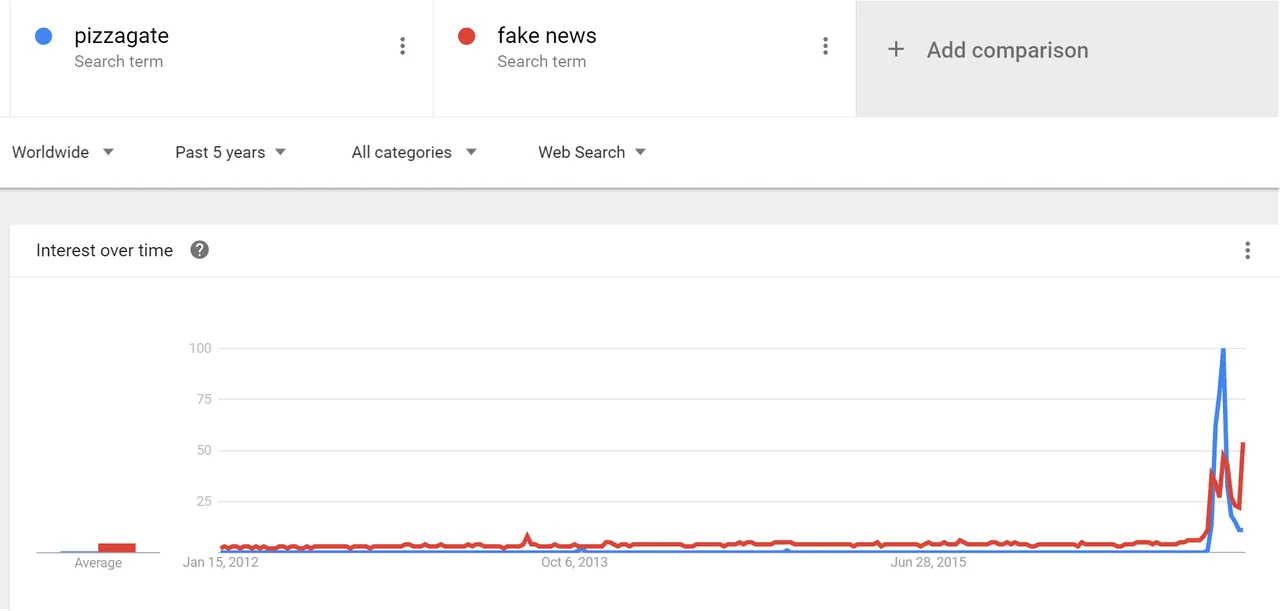
Task: Open the Web Search type dropdown
Action: click(592, 152)
